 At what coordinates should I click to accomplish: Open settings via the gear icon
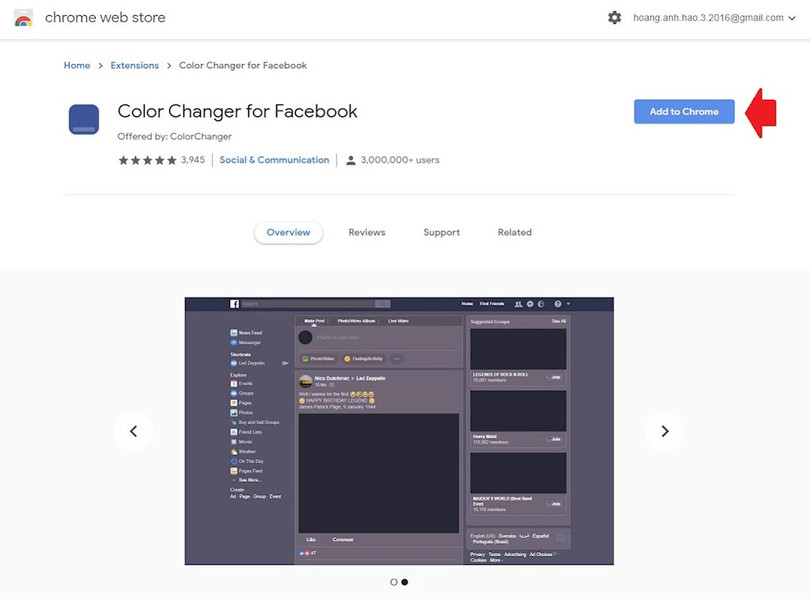(x=615, y=18)
